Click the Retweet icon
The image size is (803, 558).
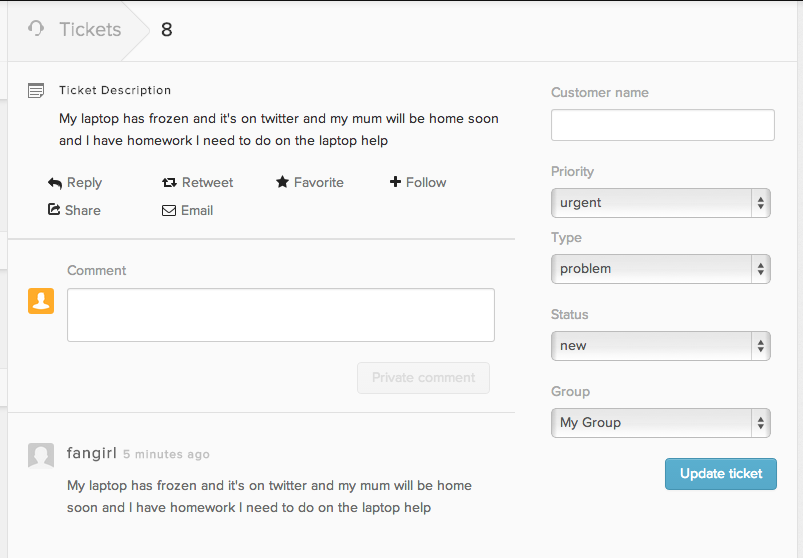(169, 183)
